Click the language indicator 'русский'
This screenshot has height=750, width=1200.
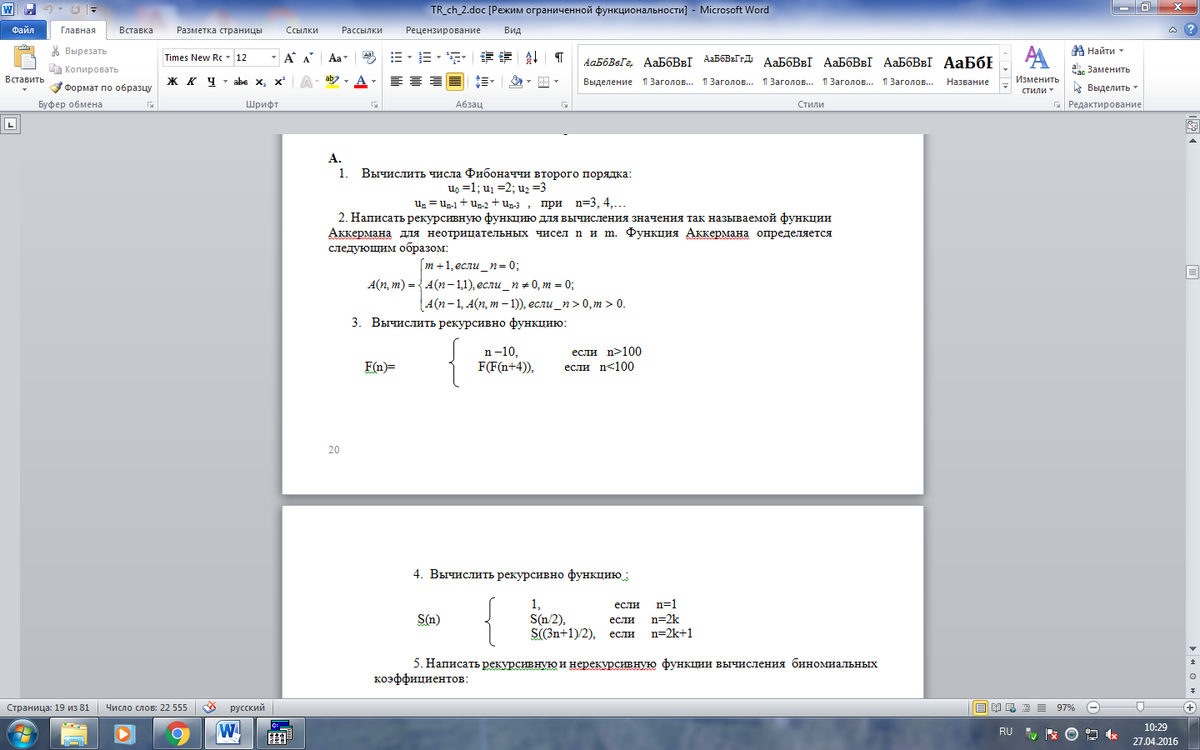[247, 707]
